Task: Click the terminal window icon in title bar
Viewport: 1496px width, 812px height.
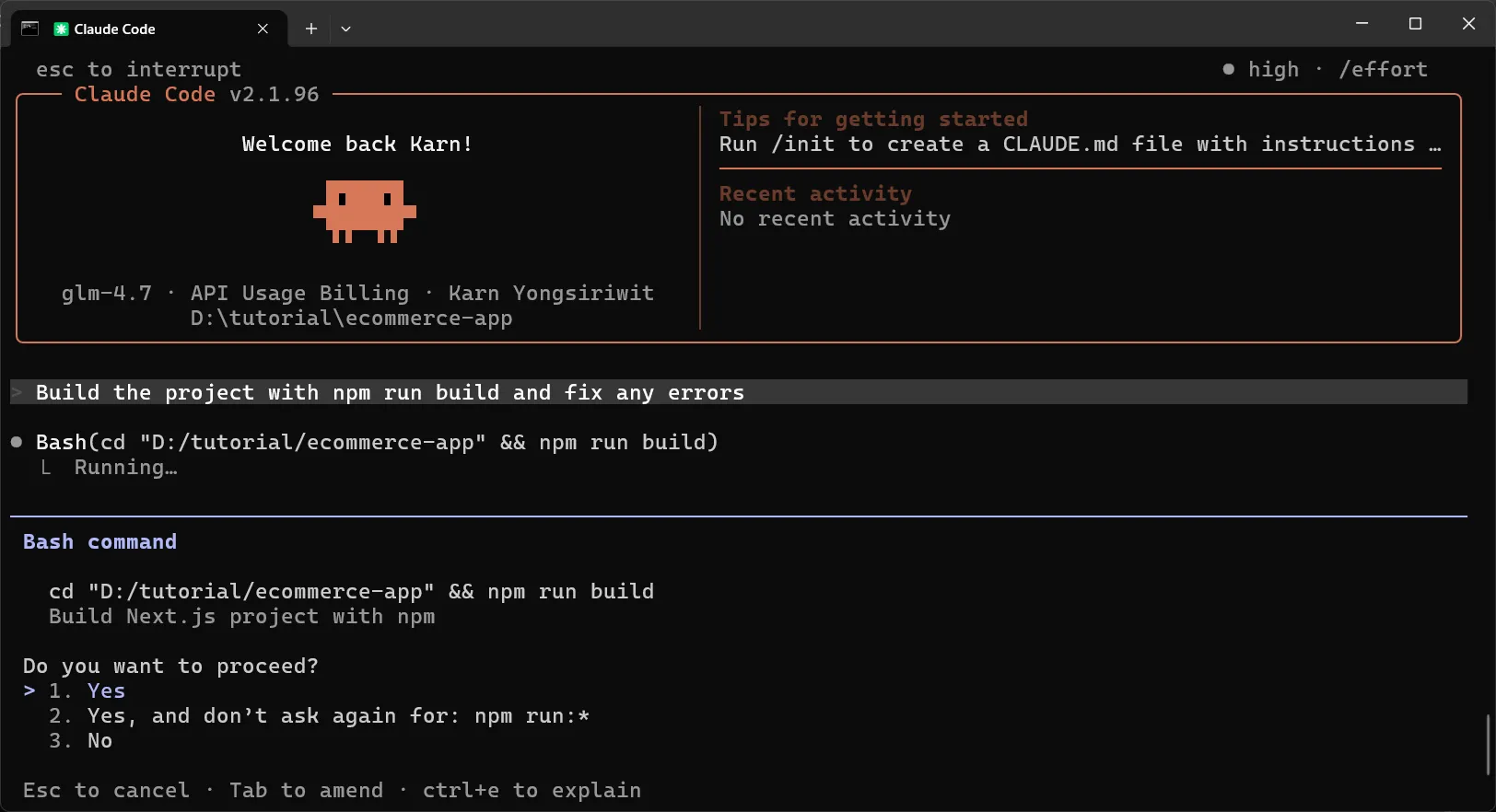Action: click(x=29, y=29)
